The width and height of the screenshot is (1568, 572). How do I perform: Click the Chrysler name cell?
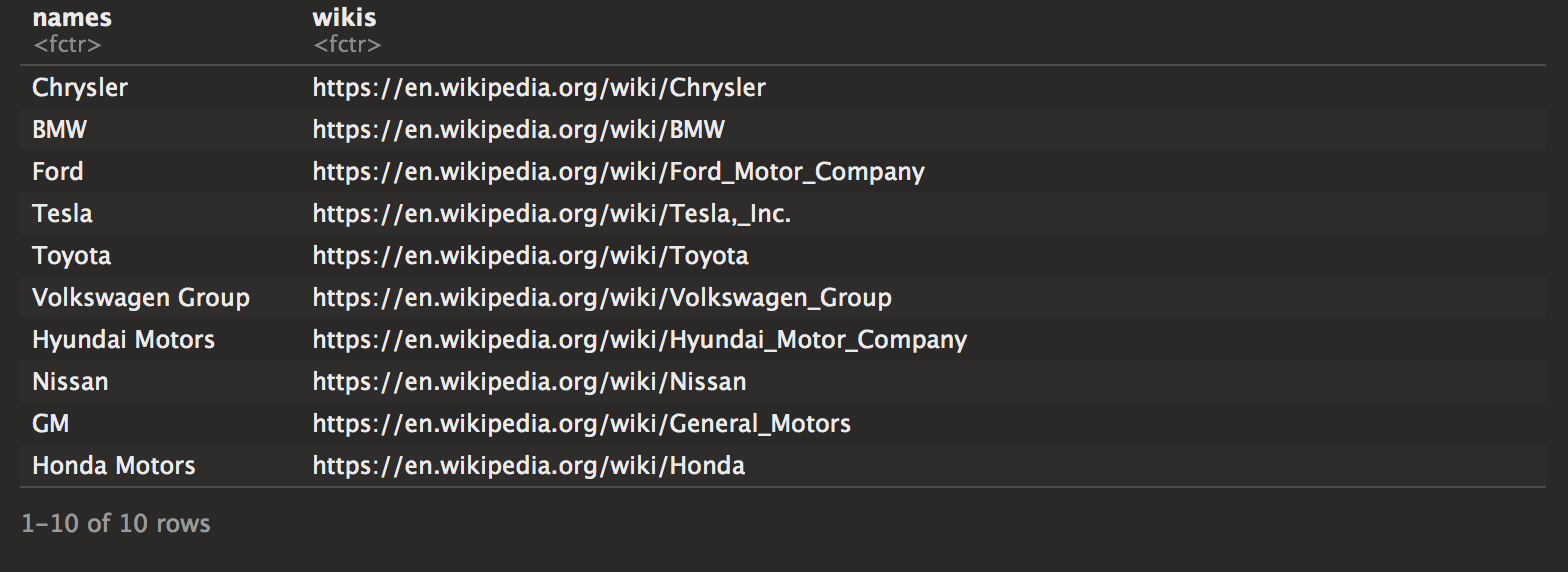pyautogui.click(x=80, y=88)
